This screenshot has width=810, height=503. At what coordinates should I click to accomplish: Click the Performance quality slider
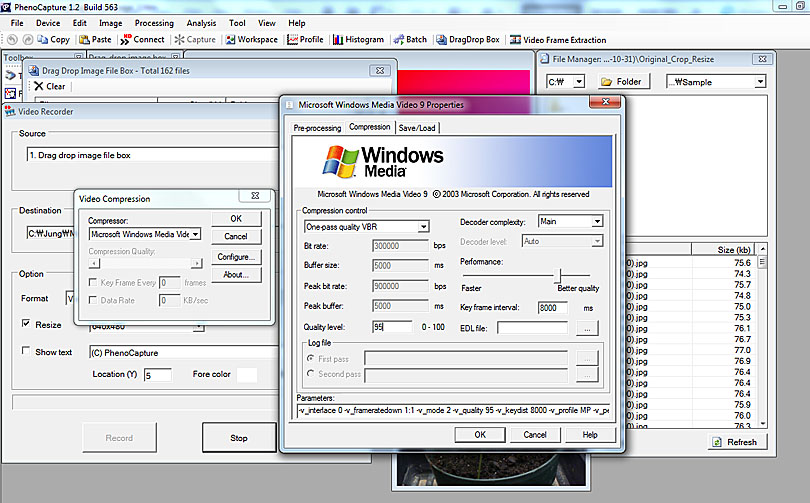(560, 276)
